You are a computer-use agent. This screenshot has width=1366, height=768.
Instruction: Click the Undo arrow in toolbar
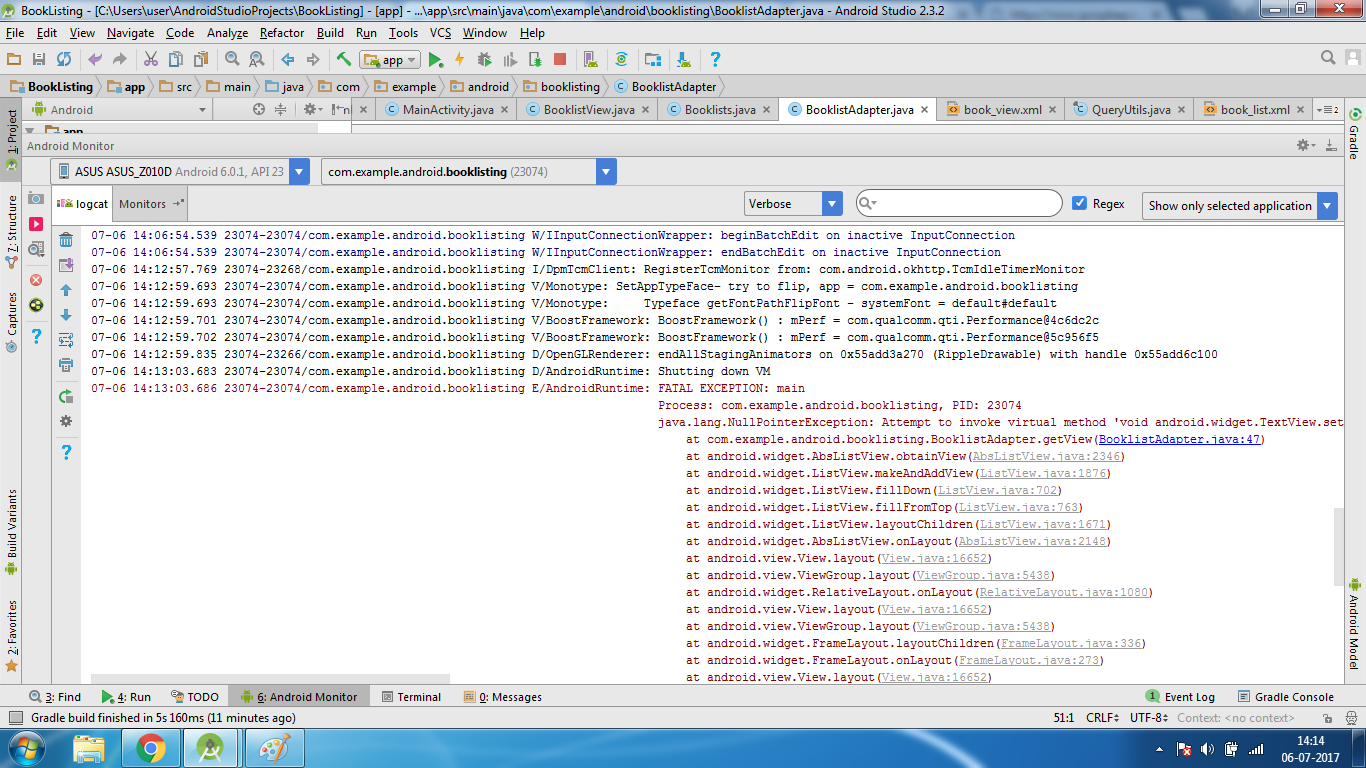(x=95, y=60)
